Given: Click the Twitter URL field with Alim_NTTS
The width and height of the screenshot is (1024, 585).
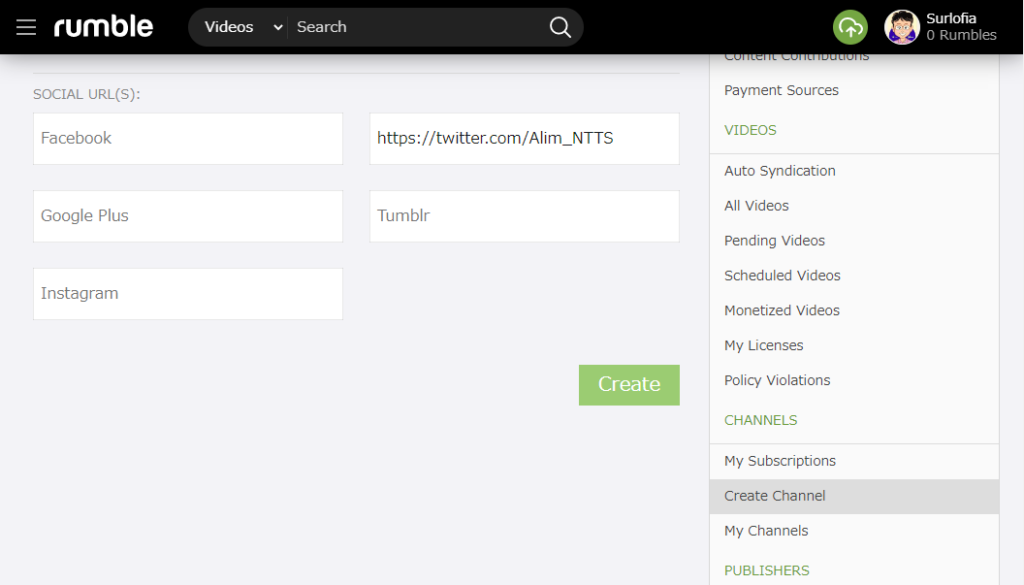Looking at the screenshot, I should click(524, 138).
